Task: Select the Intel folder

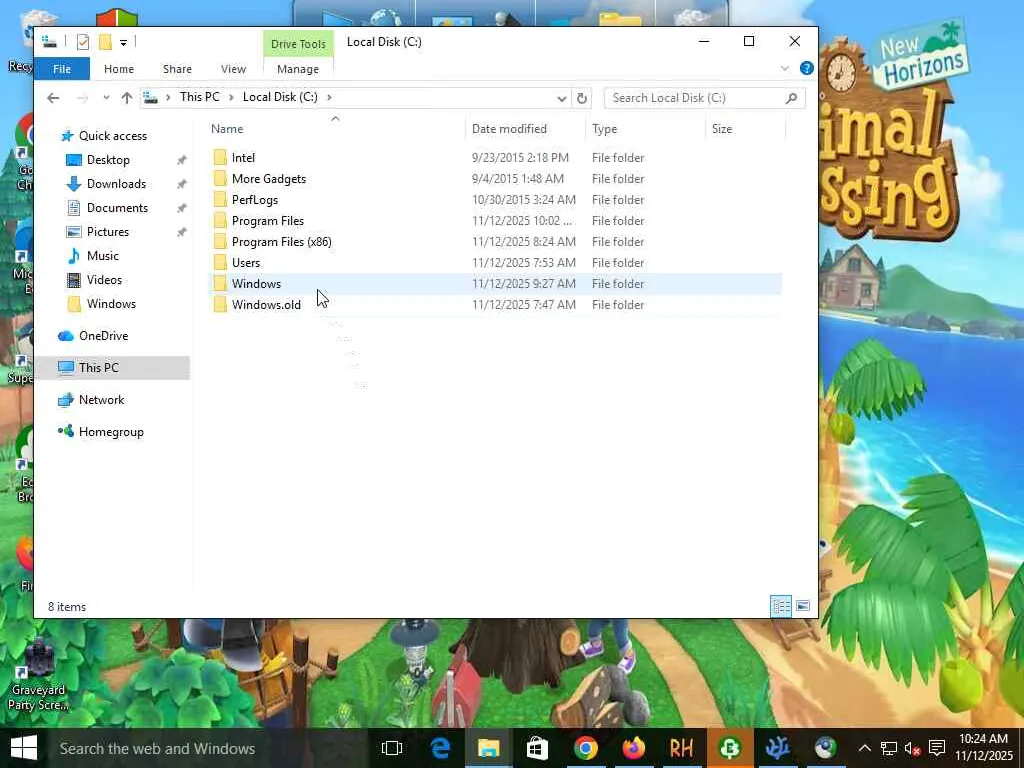Action: 495,157
